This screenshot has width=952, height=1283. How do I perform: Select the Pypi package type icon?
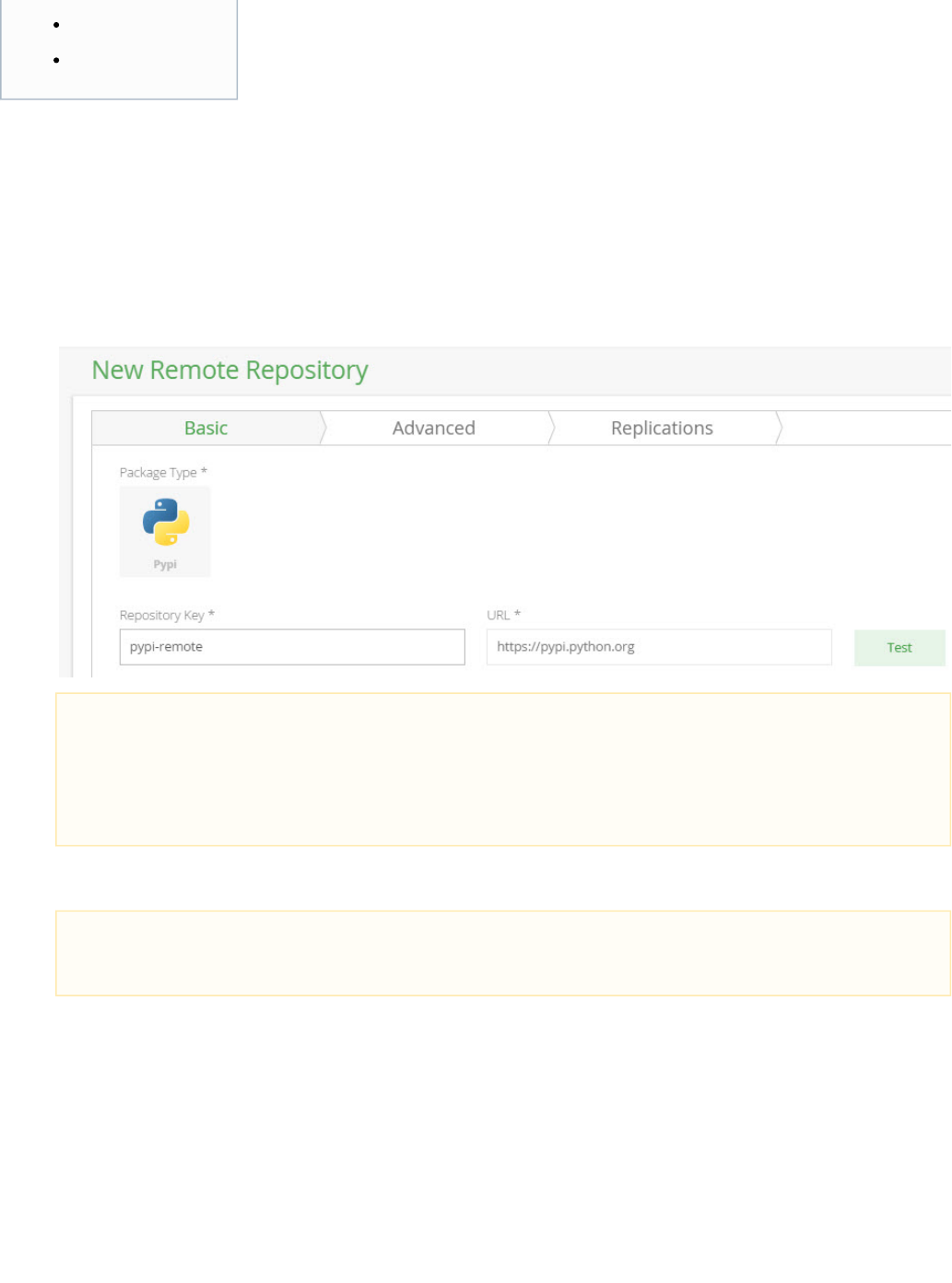166,522
